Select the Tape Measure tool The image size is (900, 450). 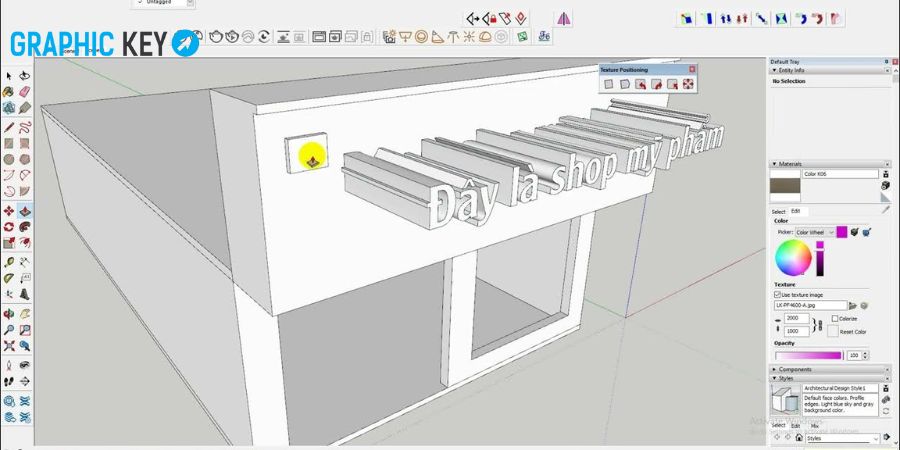(x=9, y=262)
